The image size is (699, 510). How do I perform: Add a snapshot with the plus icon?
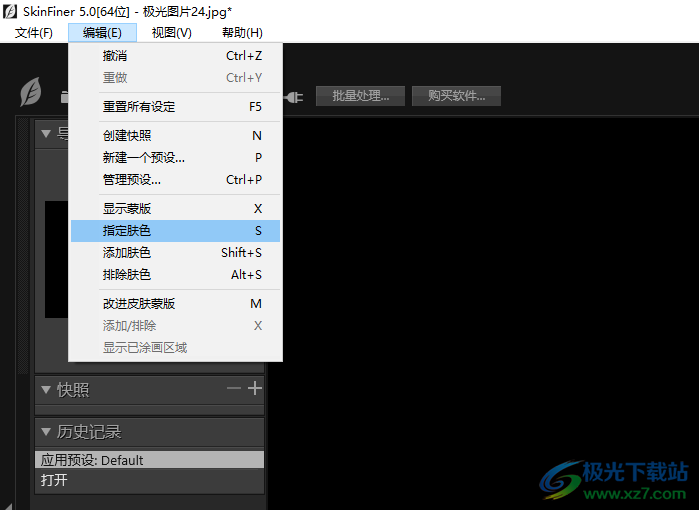(x=255, y=388)
